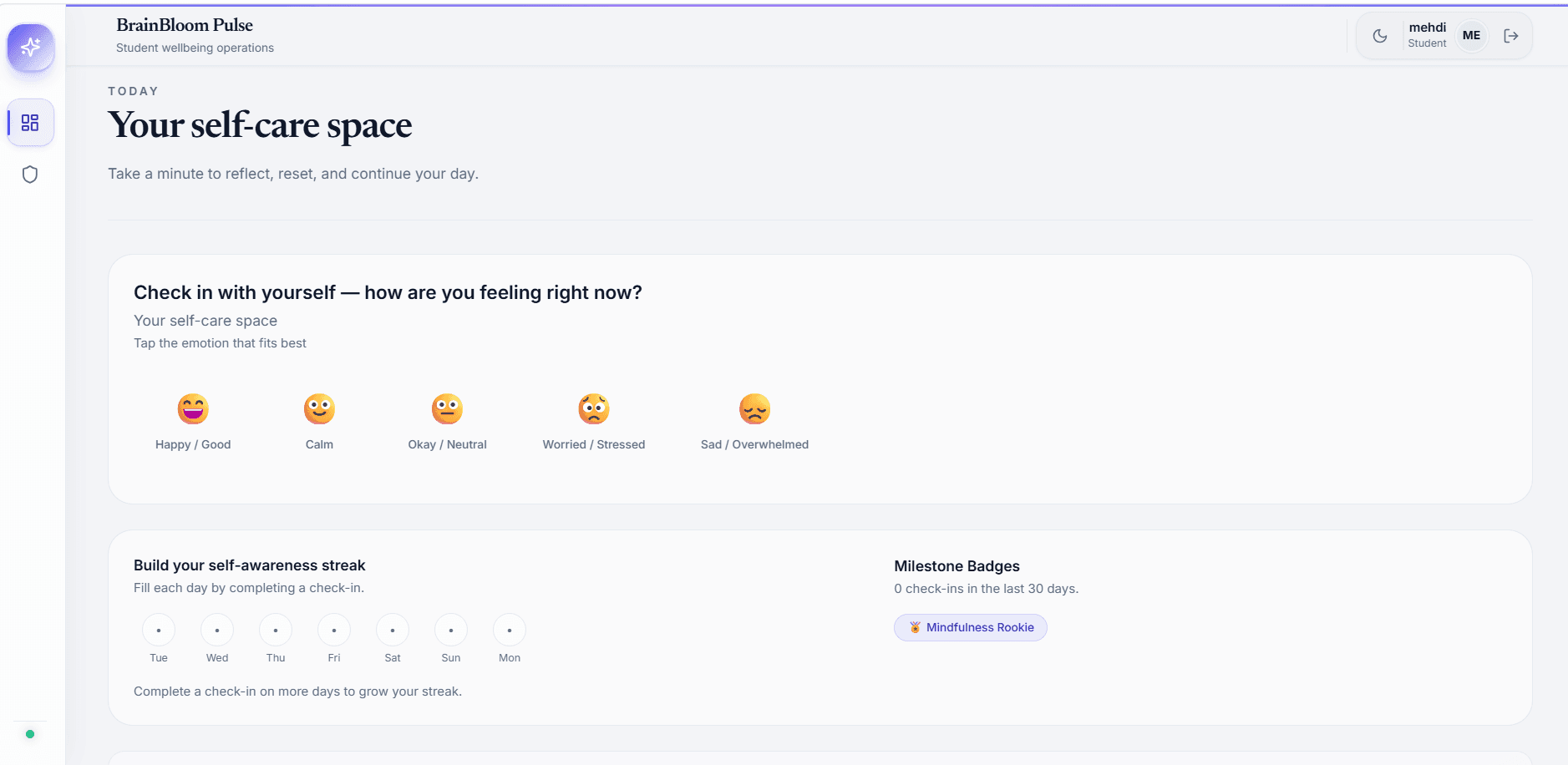Select the Worried / Stressed emoji
1568x765 pixels.
[594, 409]
